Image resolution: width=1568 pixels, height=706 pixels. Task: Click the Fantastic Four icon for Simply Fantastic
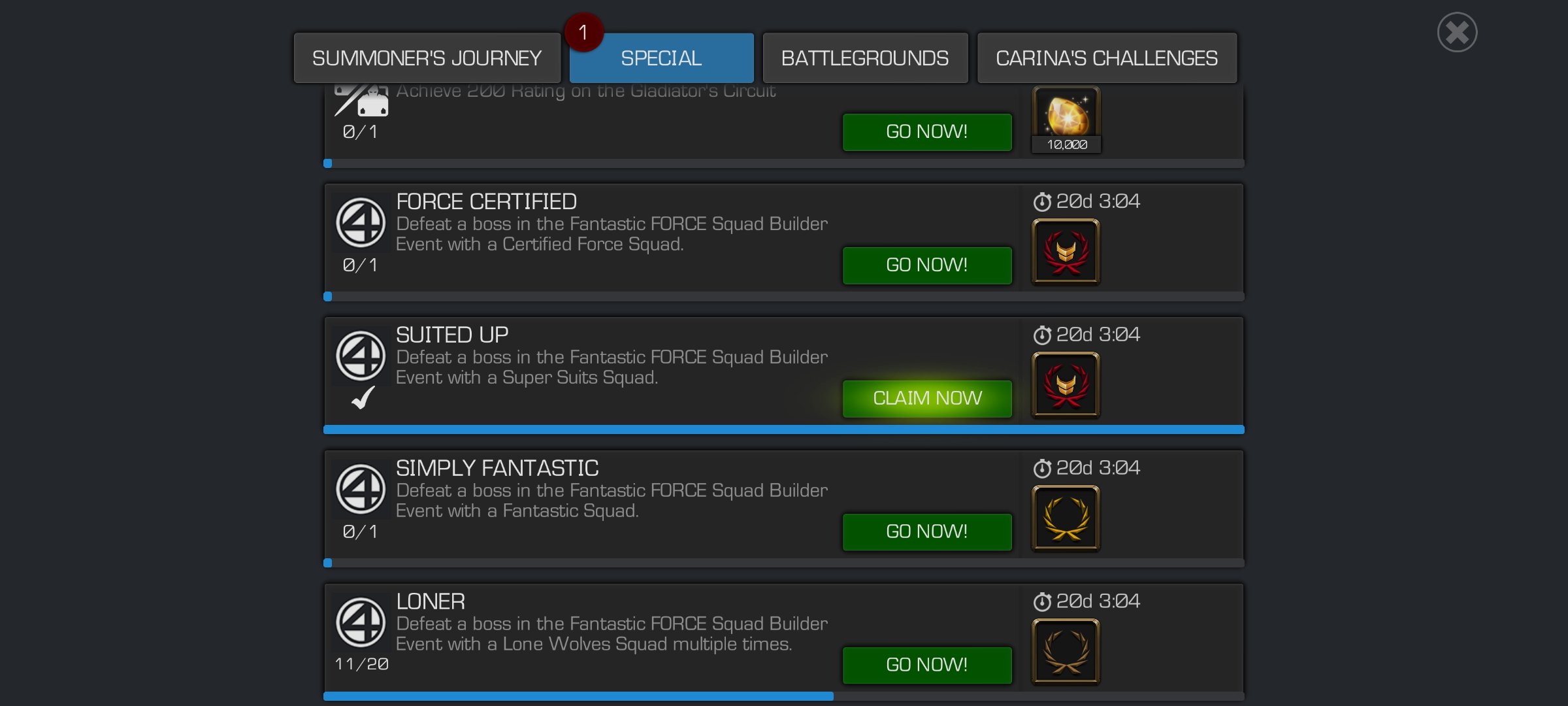pyautogui.click(x=360, y=489)
